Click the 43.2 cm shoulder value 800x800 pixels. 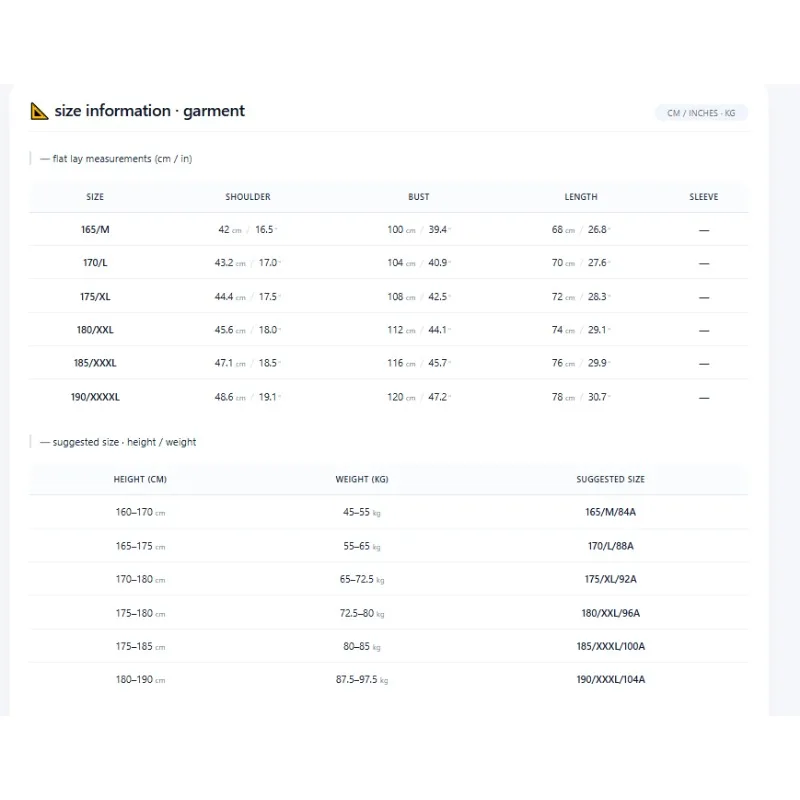coord(230,263)
